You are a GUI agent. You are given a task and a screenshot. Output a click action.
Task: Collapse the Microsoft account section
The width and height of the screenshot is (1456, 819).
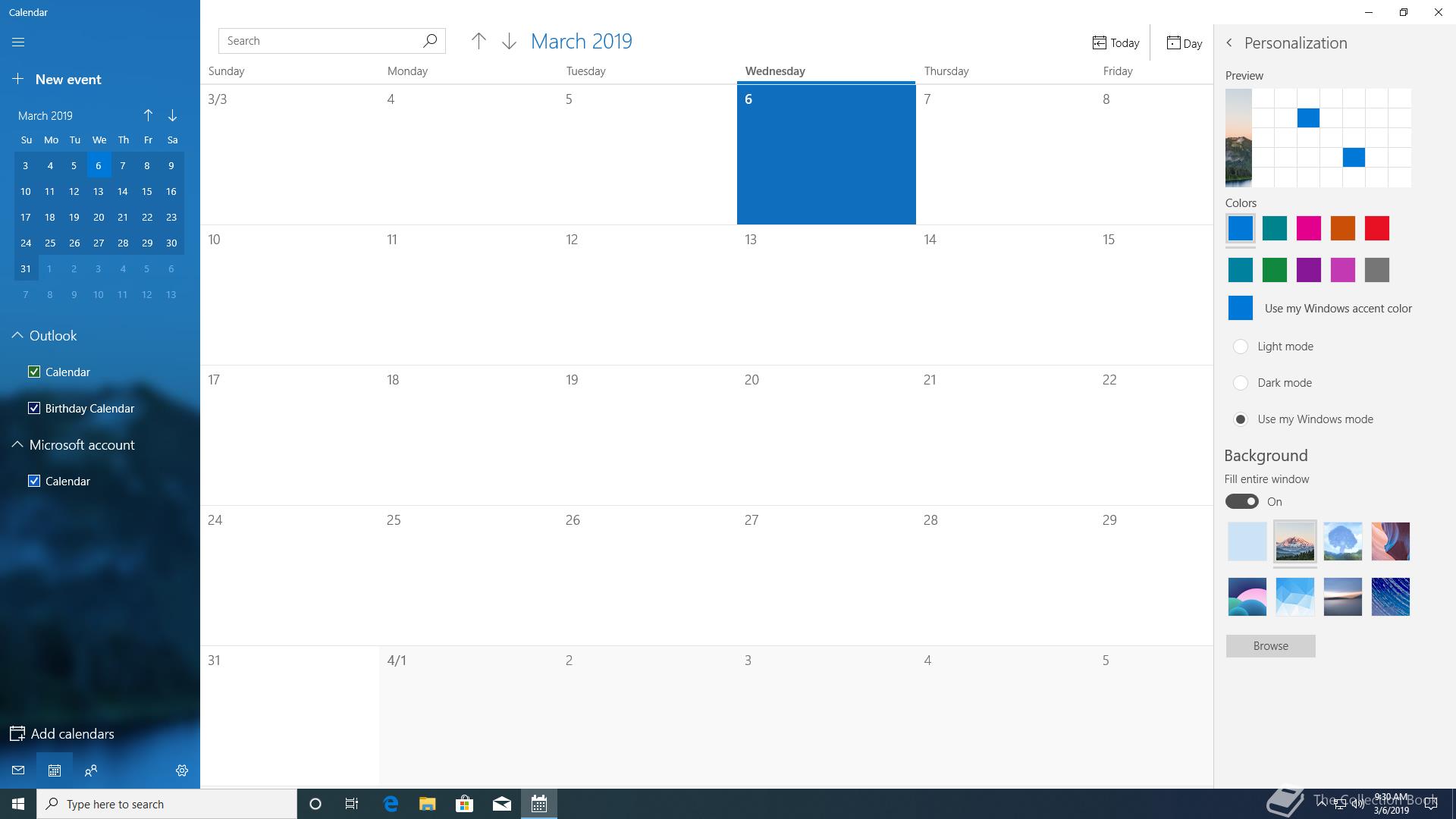pos(17,444)
